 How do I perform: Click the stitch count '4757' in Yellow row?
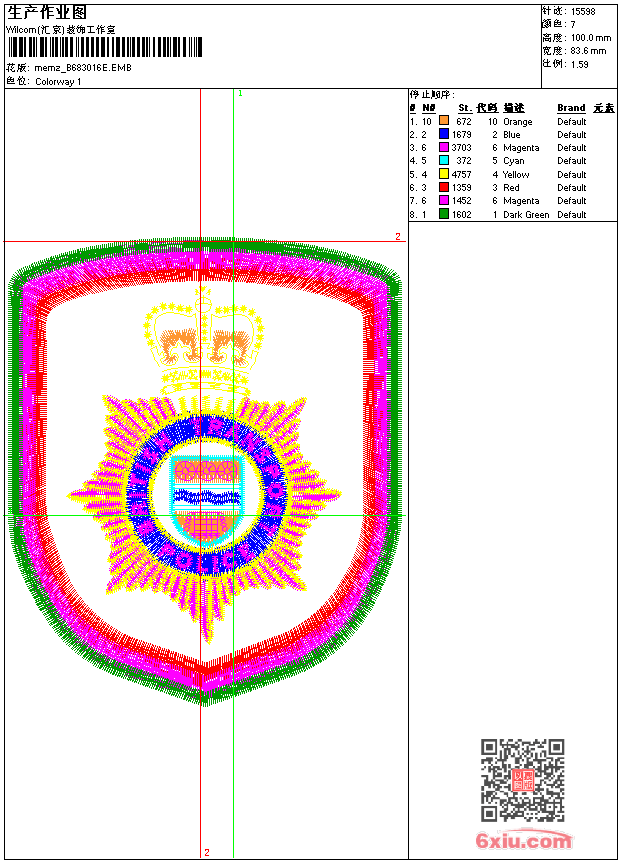click(461, 174)
